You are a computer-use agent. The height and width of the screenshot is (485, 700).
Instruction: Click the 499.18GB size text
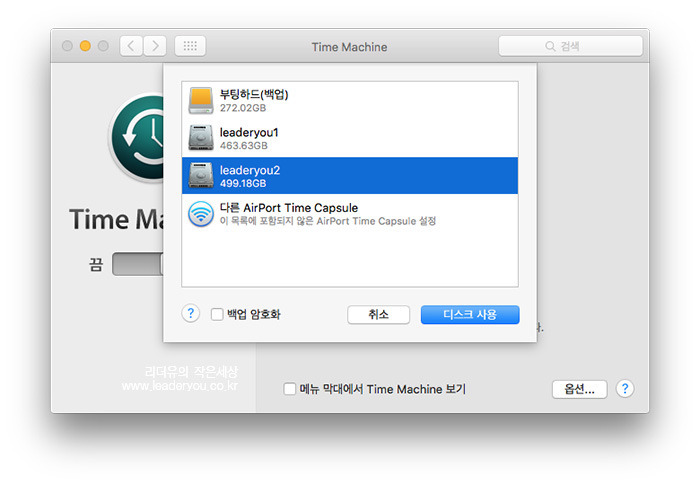[x=243, y=183]
